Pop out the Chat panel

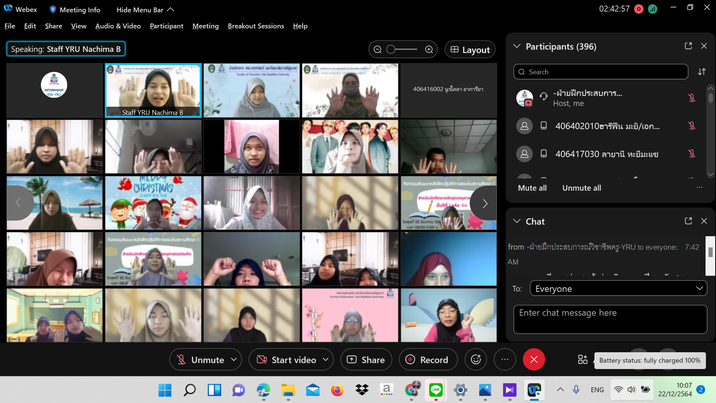click(688, 221)
